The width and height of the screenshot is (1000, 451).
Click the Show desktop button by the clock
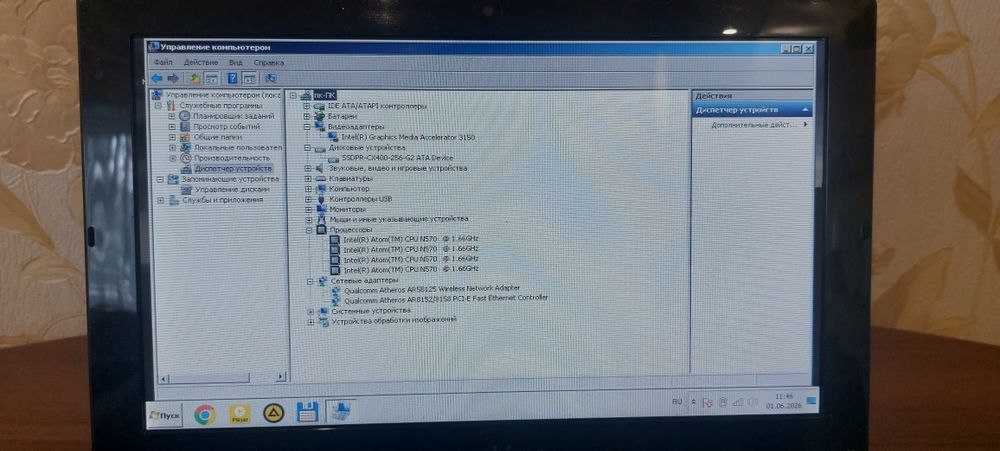(x=811, y=400)
